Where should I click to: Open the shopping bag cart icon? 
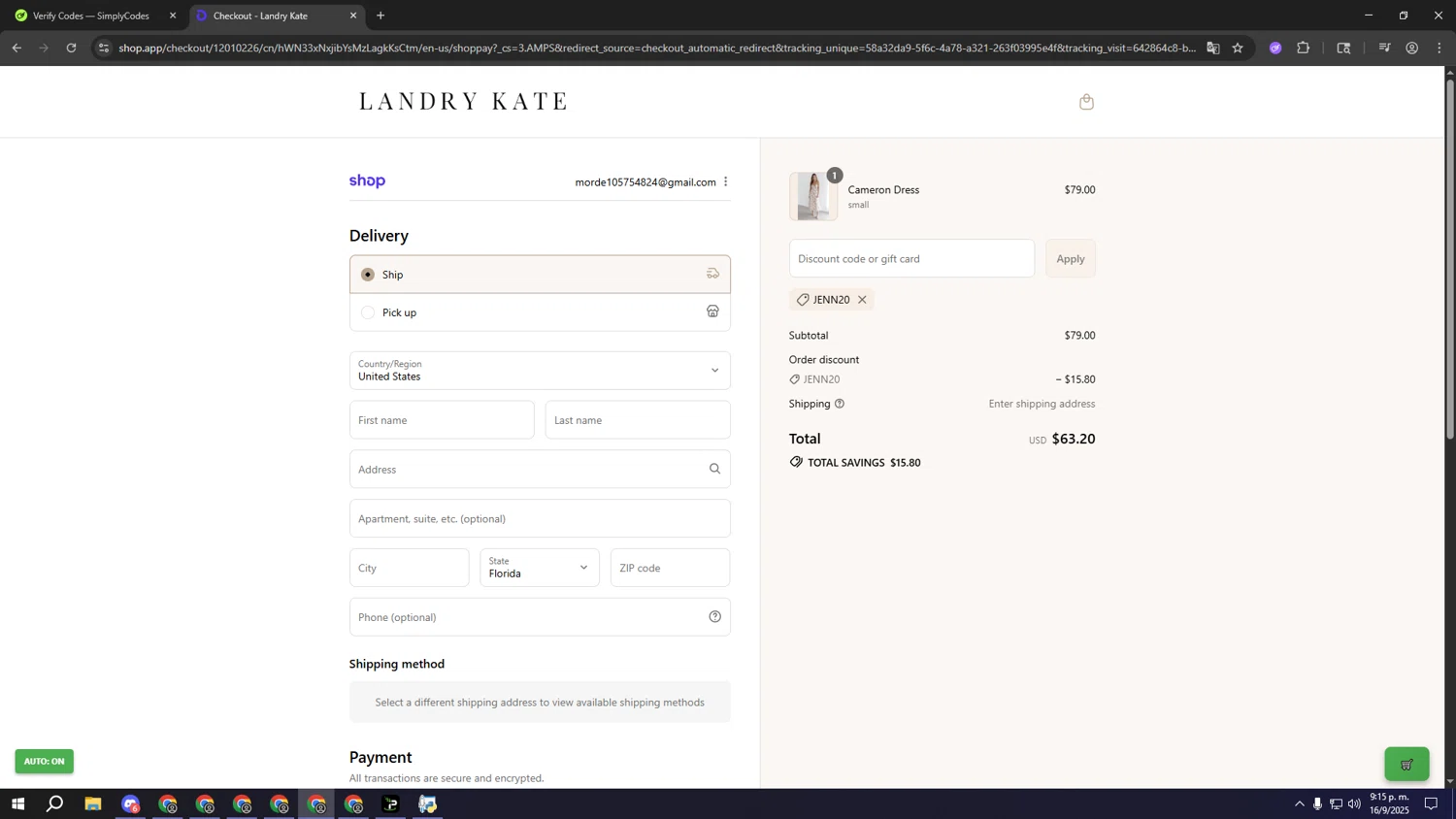1086,102
